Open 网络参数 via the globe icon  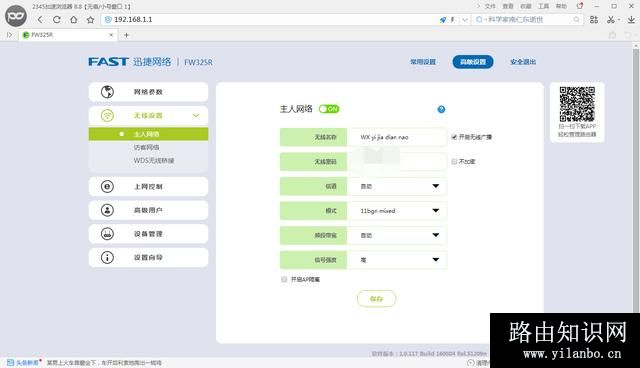click(x=107, y=92)
